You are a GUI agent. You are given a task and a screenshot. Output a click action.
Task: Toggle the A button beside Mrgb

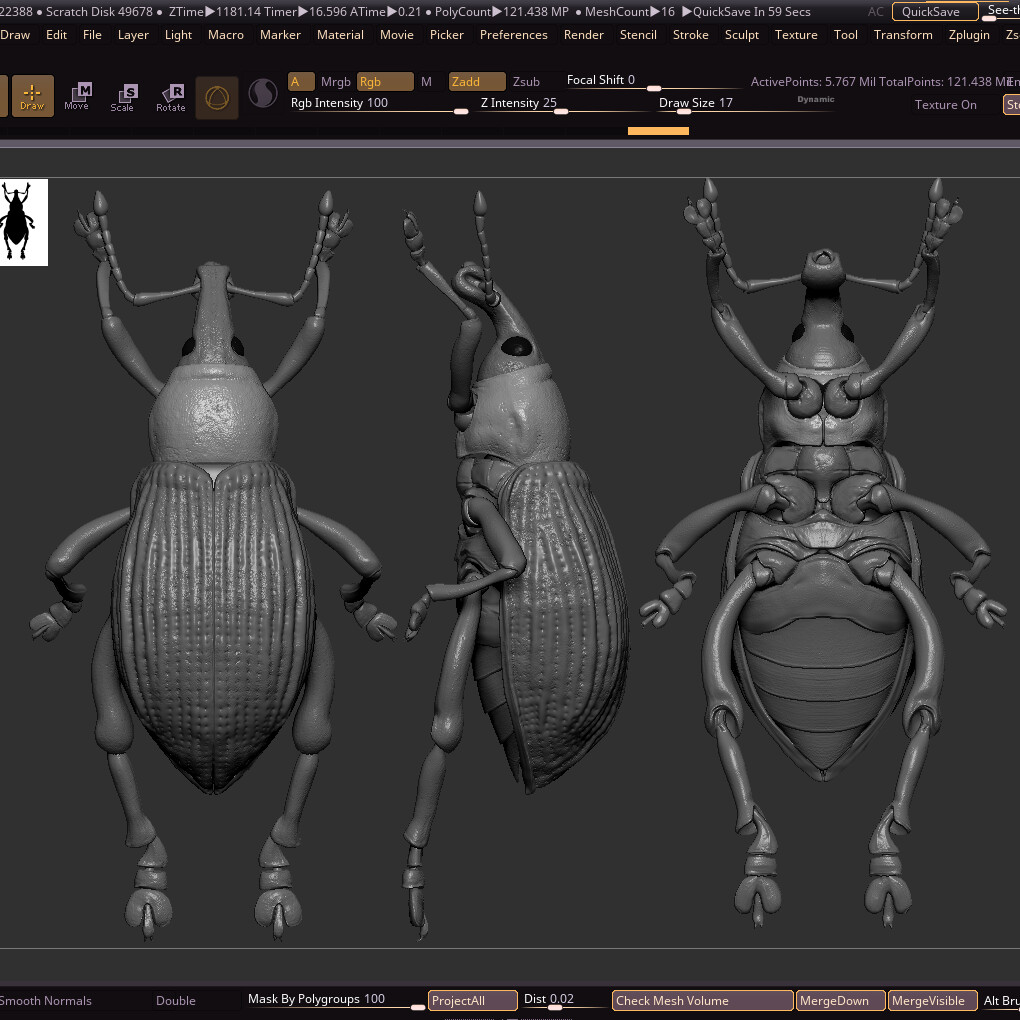click(x=301, y=82)
